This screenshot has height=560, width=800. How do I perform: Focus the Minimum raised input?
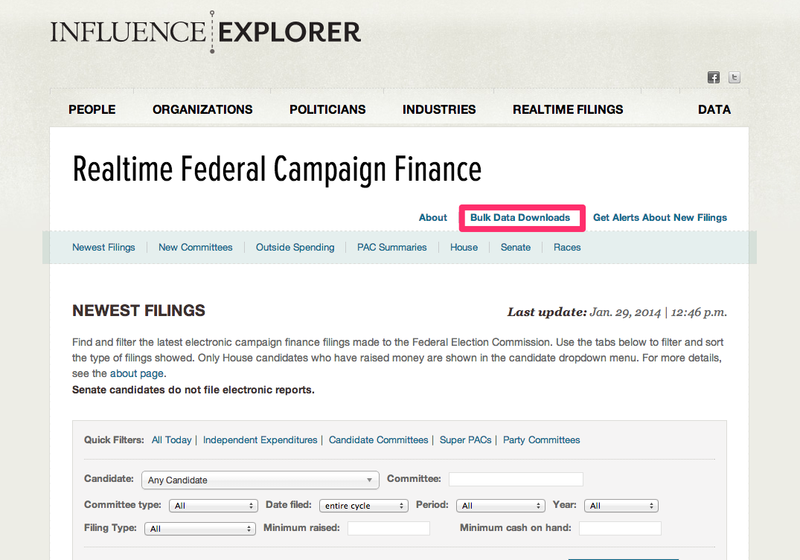tap(388, 528)
